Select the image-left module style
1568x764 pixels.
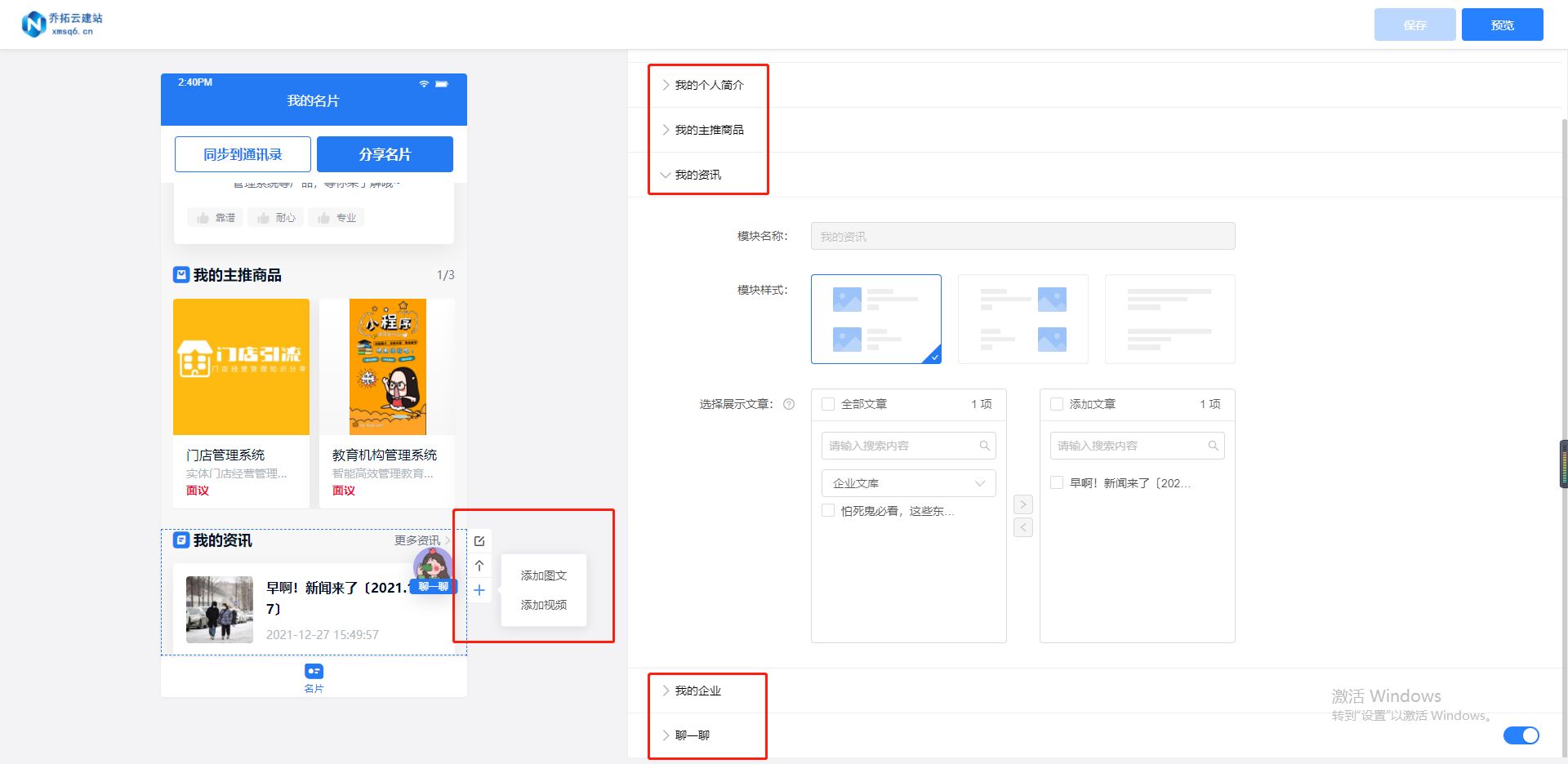pyautogui.click(x=876, y=319)
